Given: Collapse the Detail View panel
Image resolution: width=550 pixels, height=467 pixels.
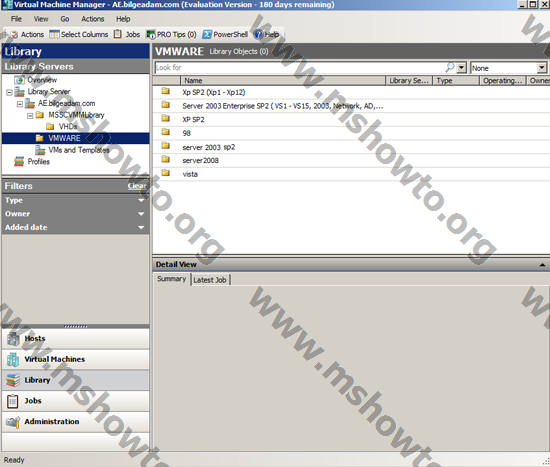Looking at the screenshot, I should [x=542, y=265].
